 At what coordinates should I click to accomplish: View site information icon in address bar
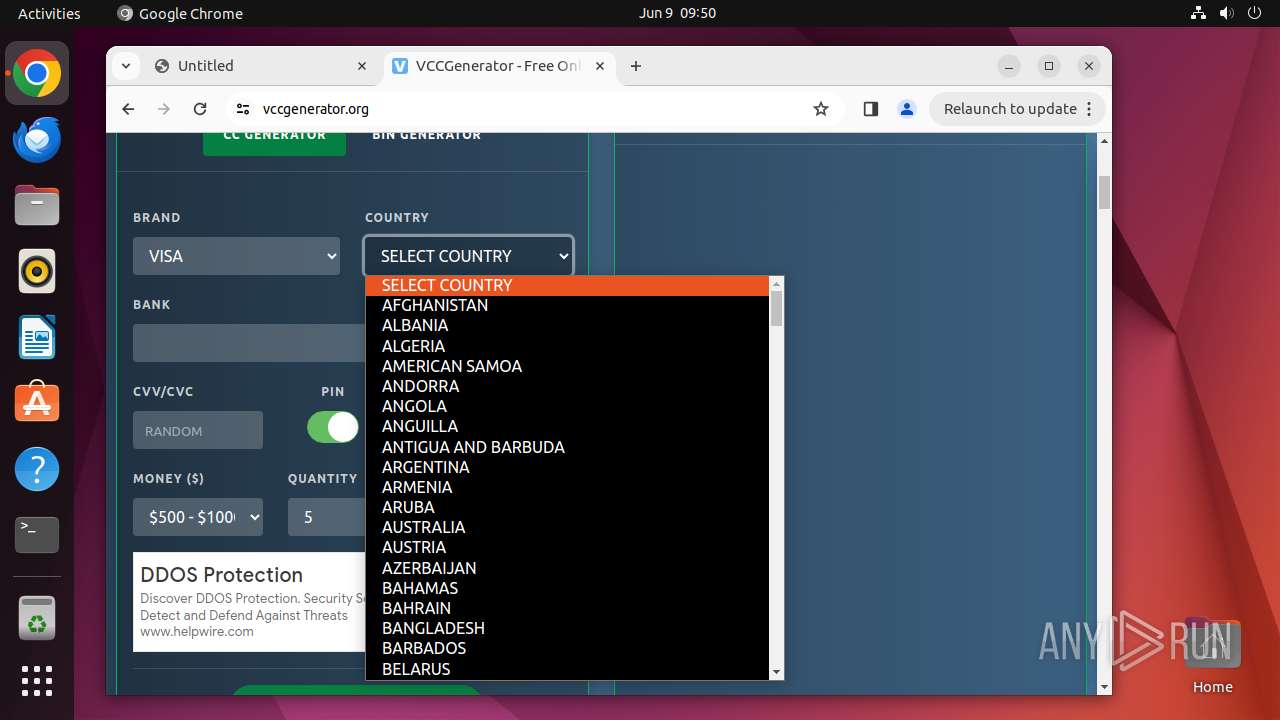coord(242,109)
